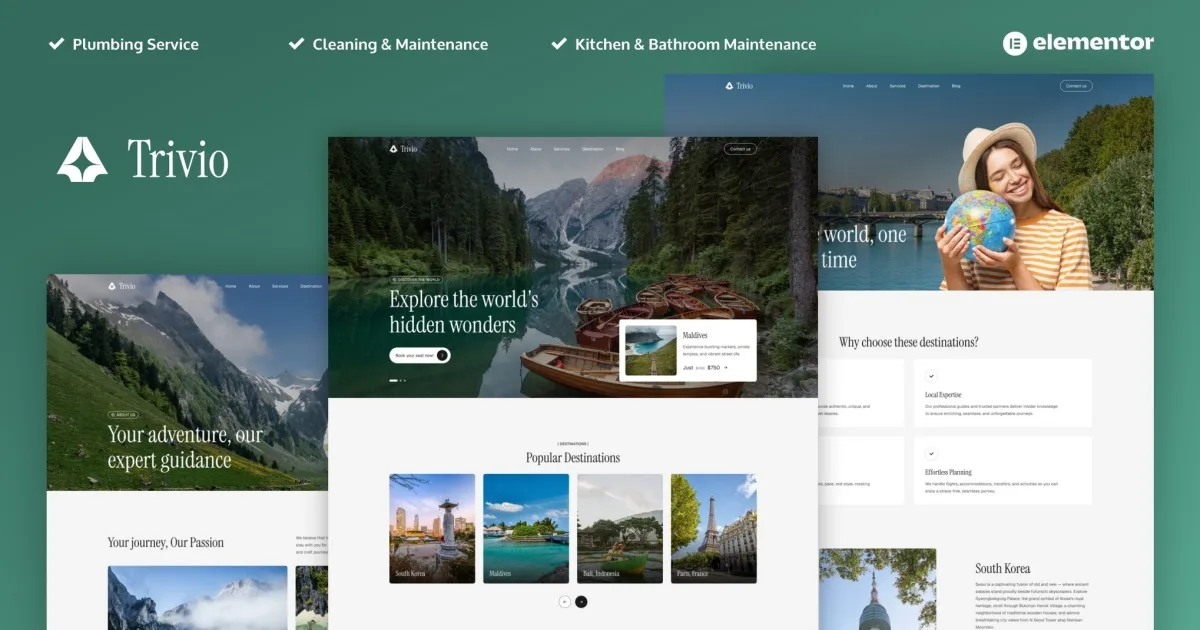Click the large Trivio star logo icon

[x=82, y=159]
